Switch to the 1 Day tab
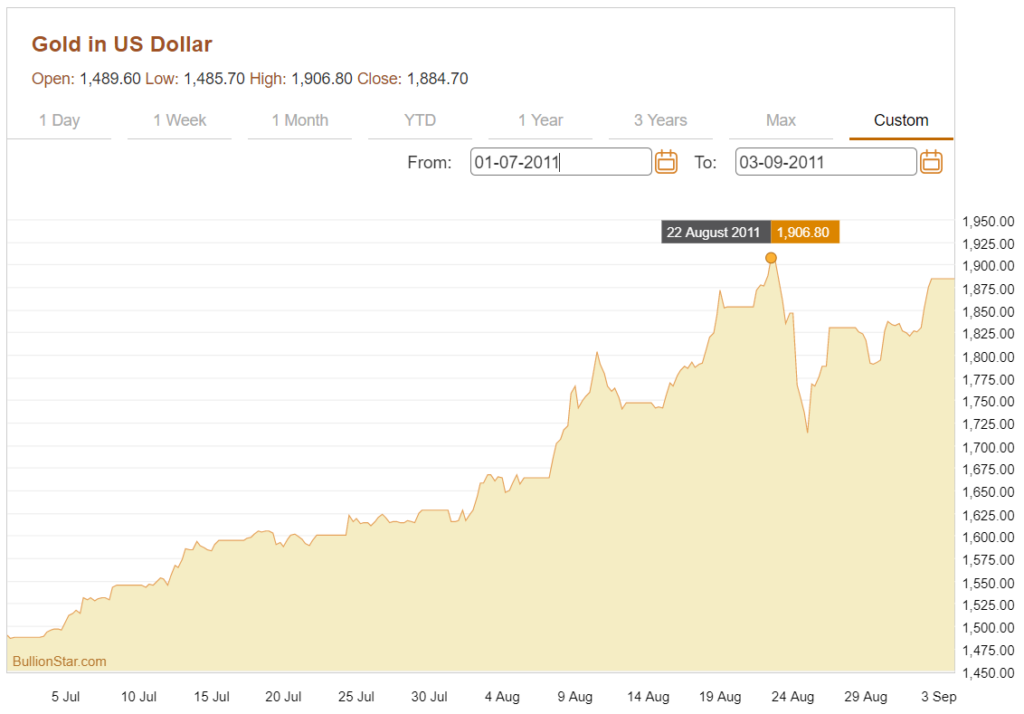 (x=59, y=120)
